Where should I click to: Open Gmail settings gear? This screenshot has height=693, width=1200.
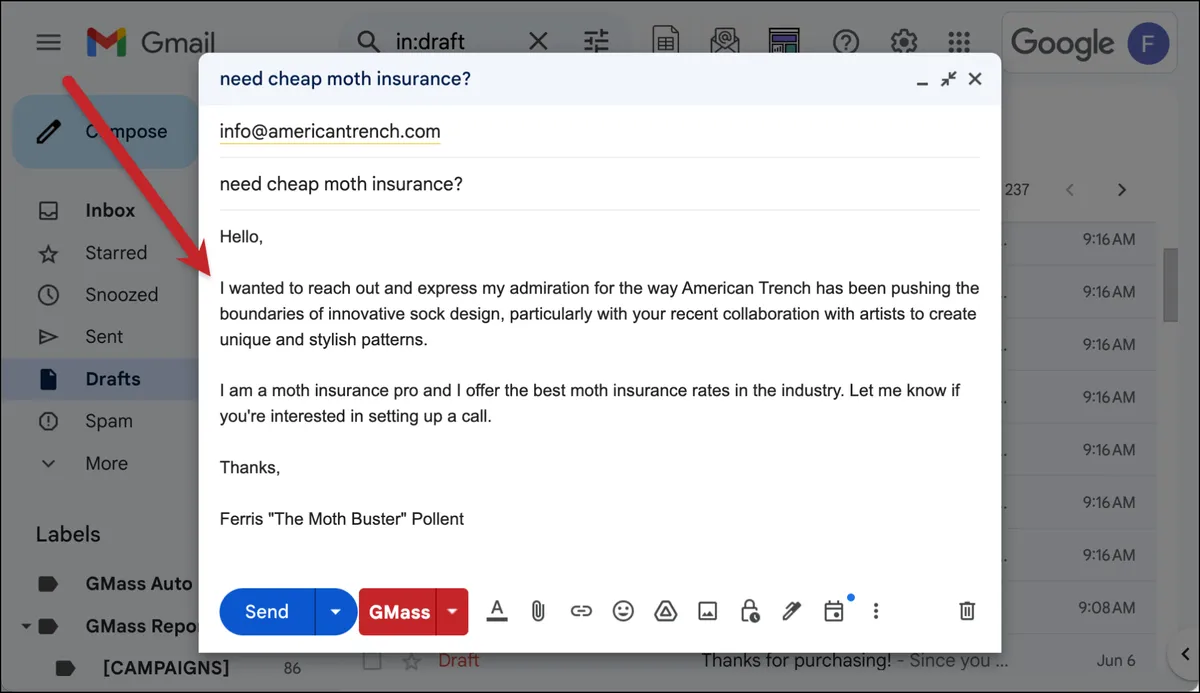pos(904,42)
